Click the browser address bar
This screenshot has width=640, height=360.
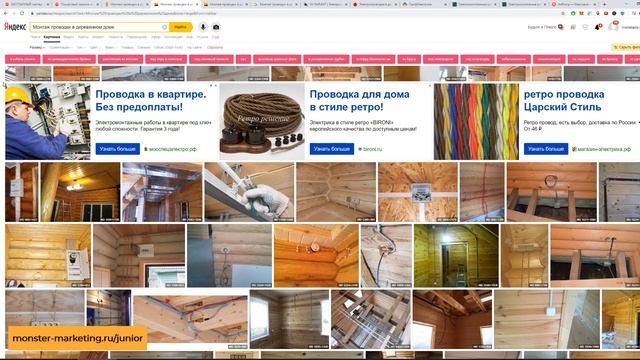286,13
